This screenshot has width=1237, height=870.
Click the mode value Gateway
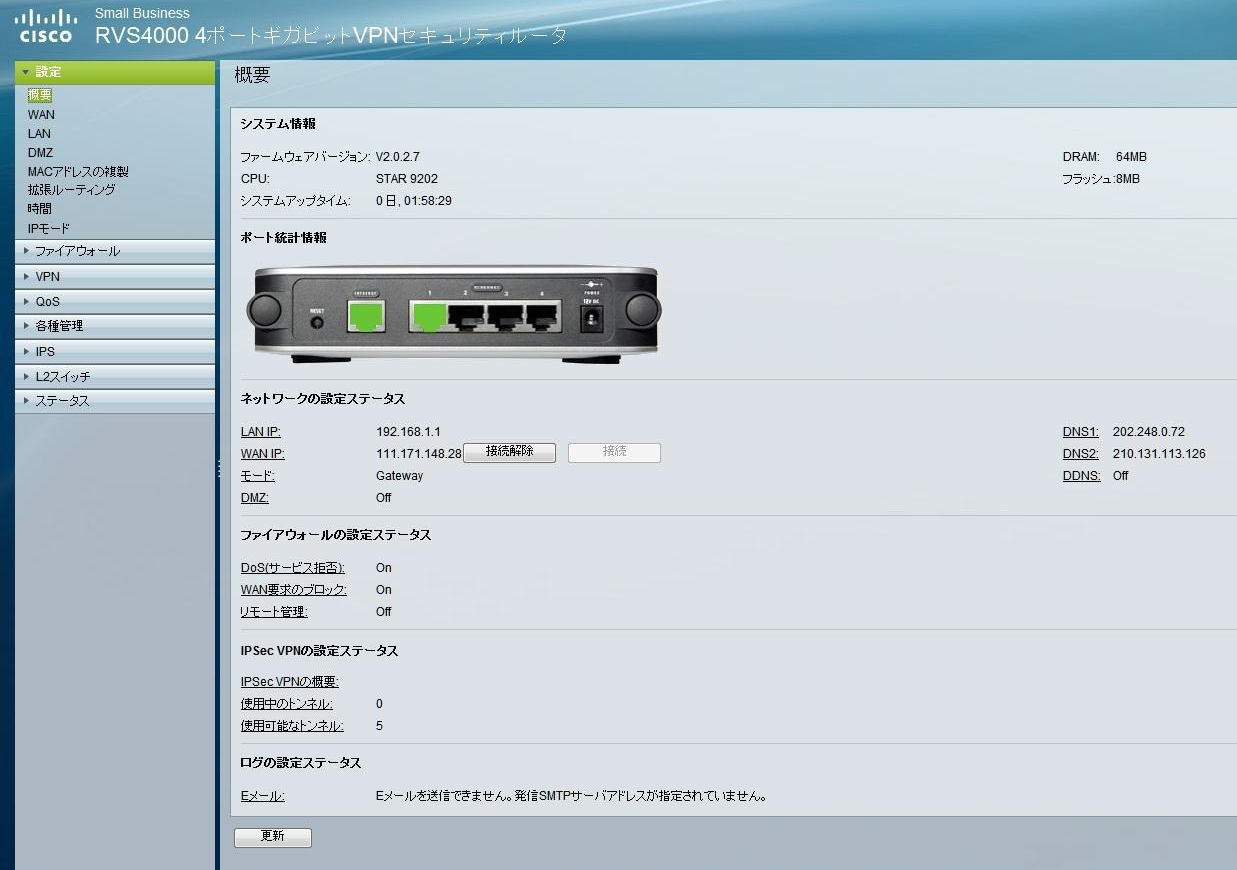400,476
